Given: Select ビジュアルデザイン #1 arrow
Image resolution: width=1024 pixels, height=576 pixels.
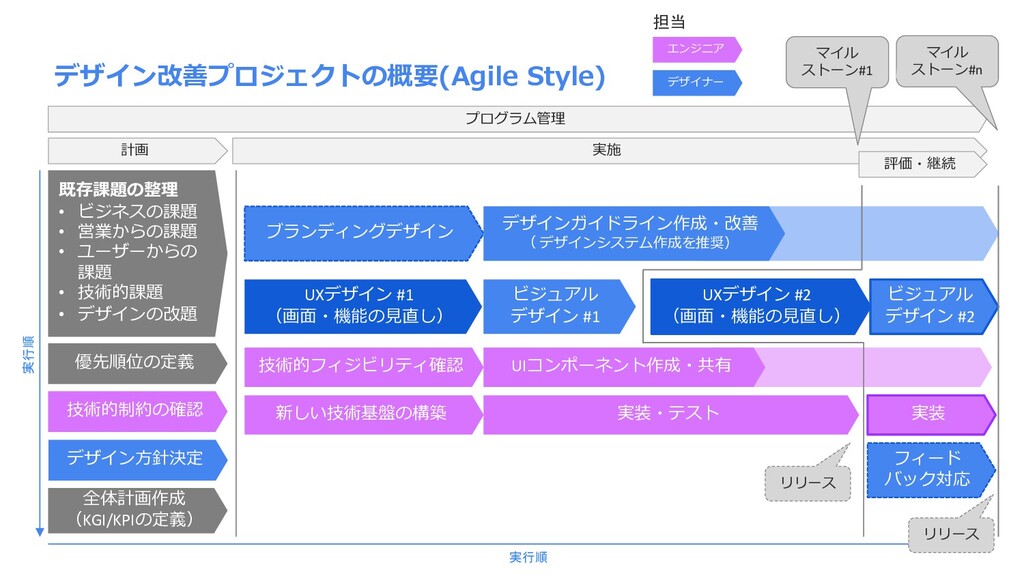Looking at the screenshot, I should pos(559,306).
